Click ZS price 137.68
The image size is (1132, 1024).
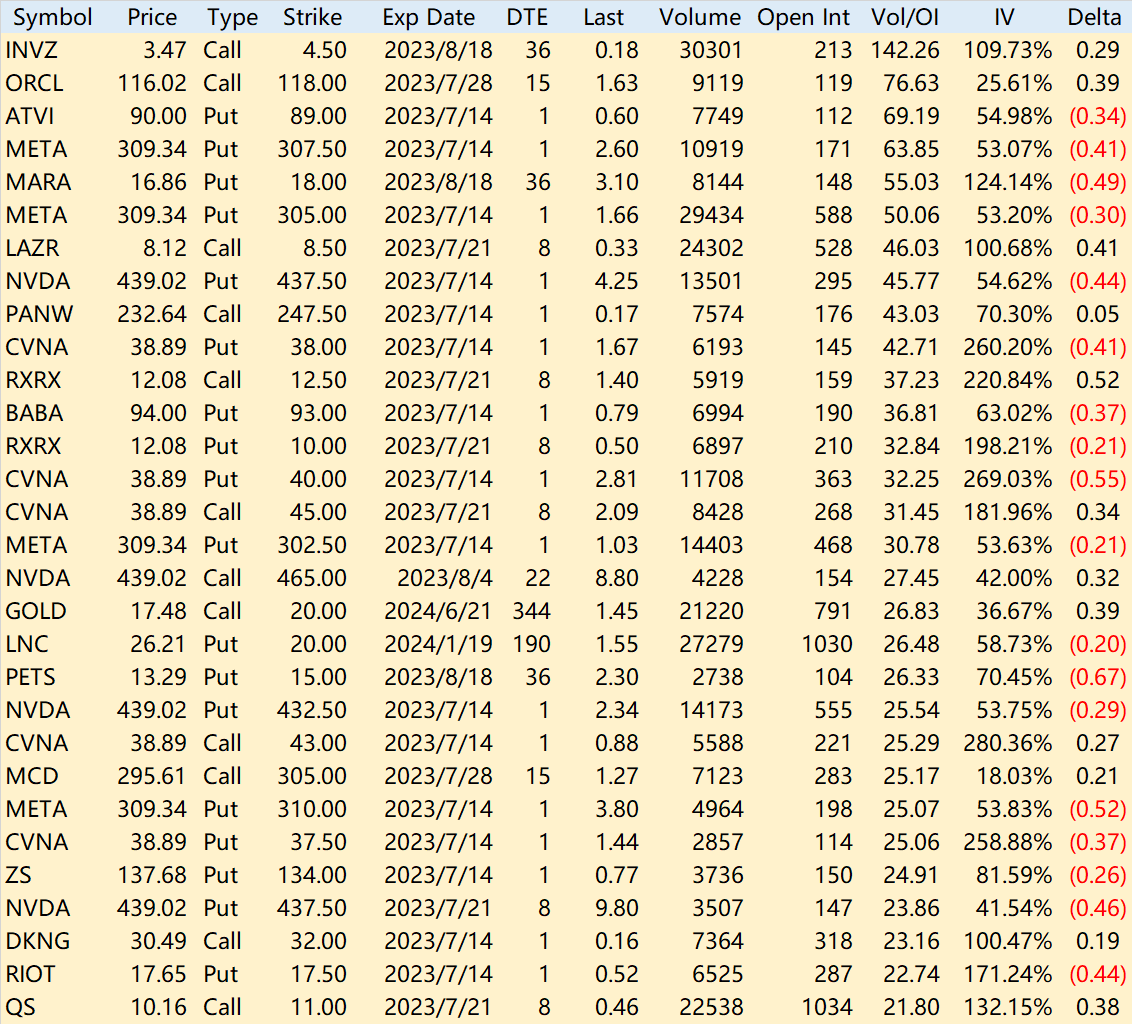point(152,875)
